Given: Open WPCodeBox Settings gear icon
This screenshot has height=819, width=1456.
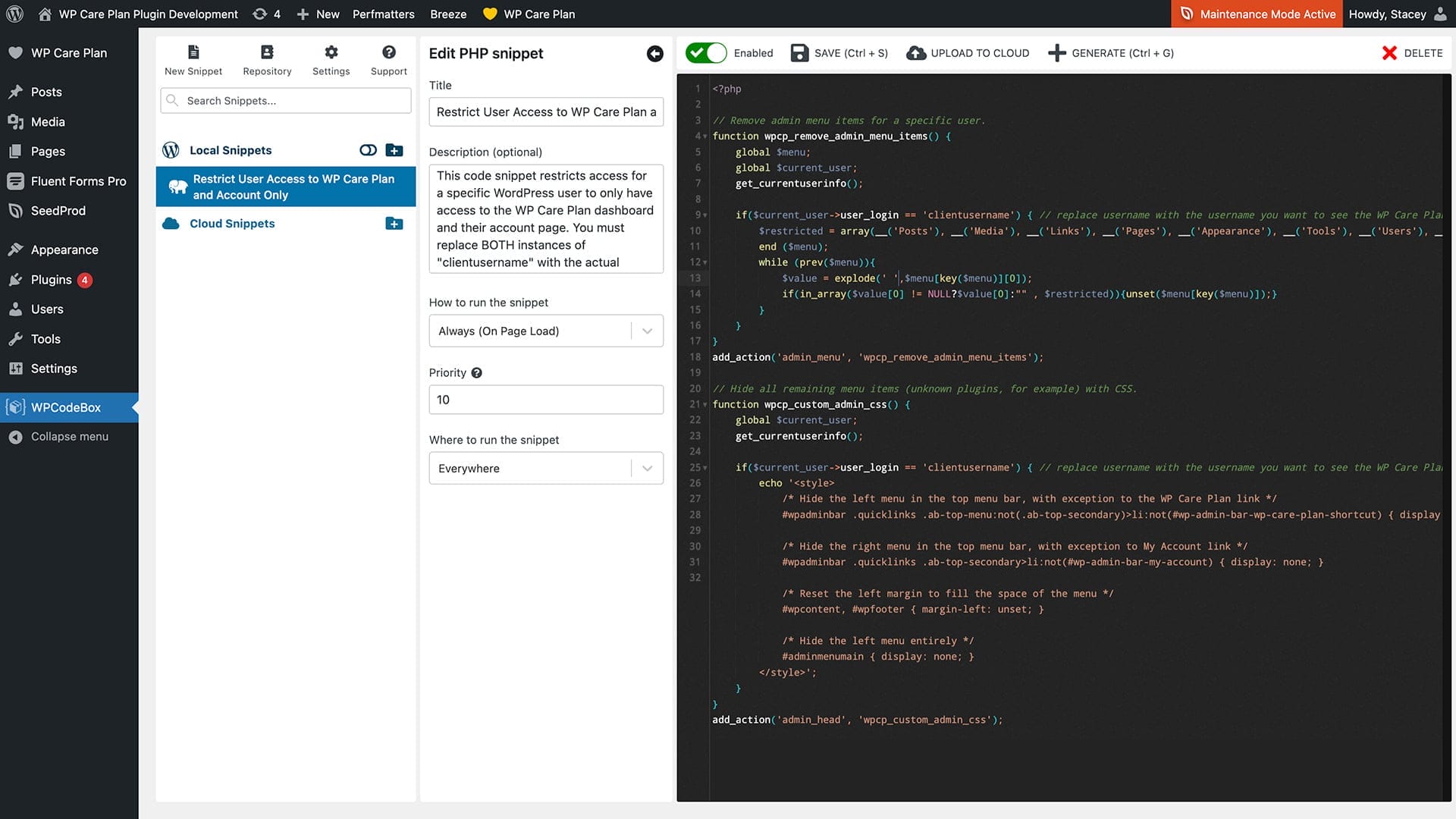Looking at the screenshot, I should (x=331, y=52).
